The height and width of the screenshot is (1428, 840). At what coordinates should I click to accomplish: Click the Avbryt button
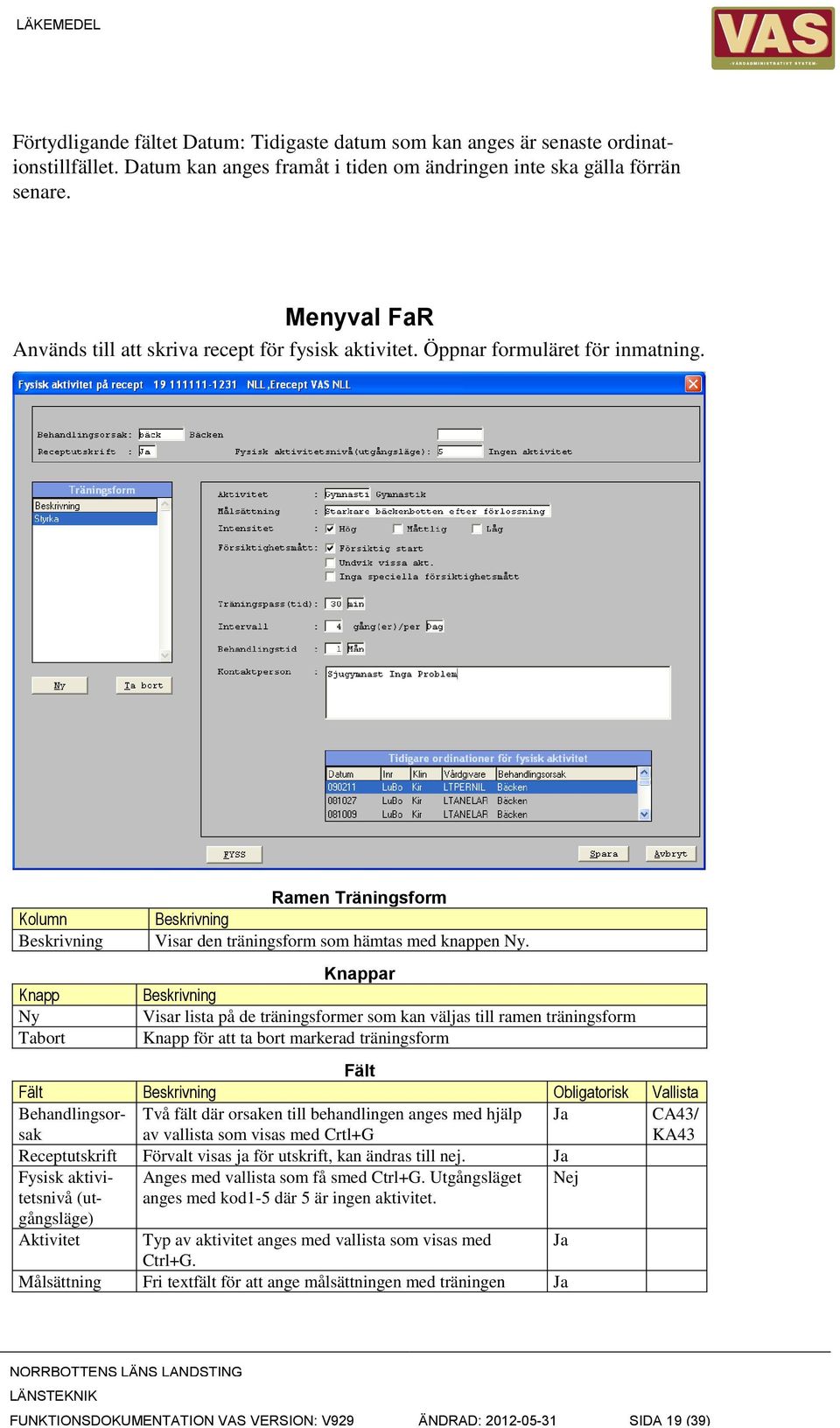coord(671,853)
